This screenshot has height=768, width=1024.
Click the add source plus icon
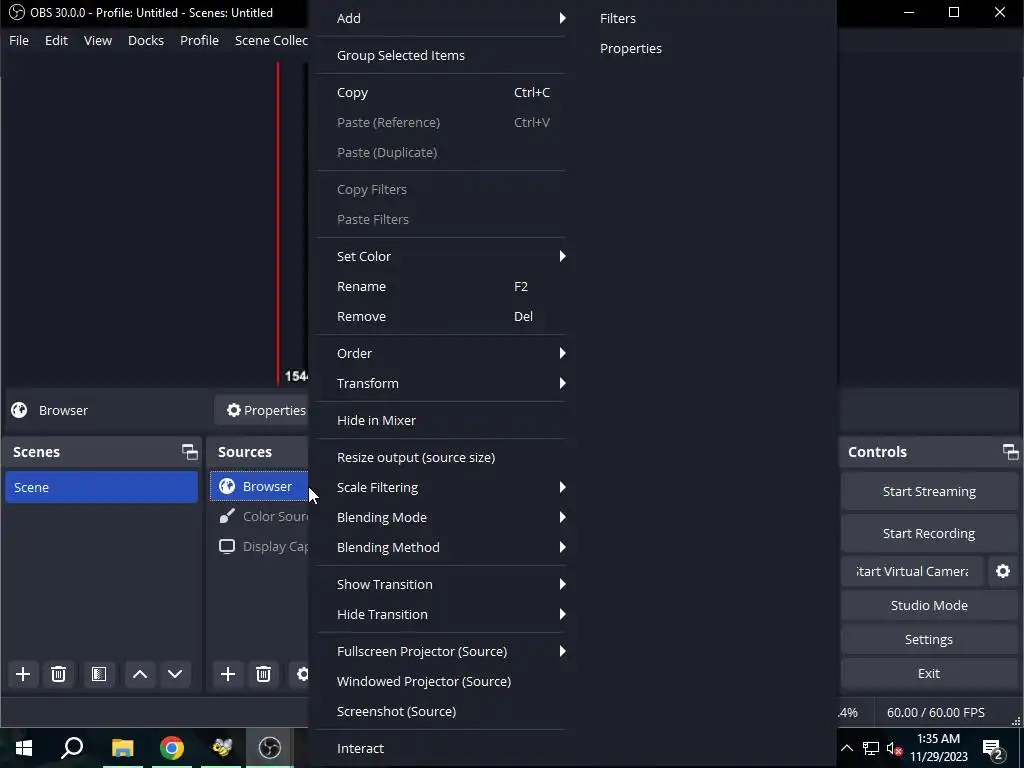tap(228, 674)
